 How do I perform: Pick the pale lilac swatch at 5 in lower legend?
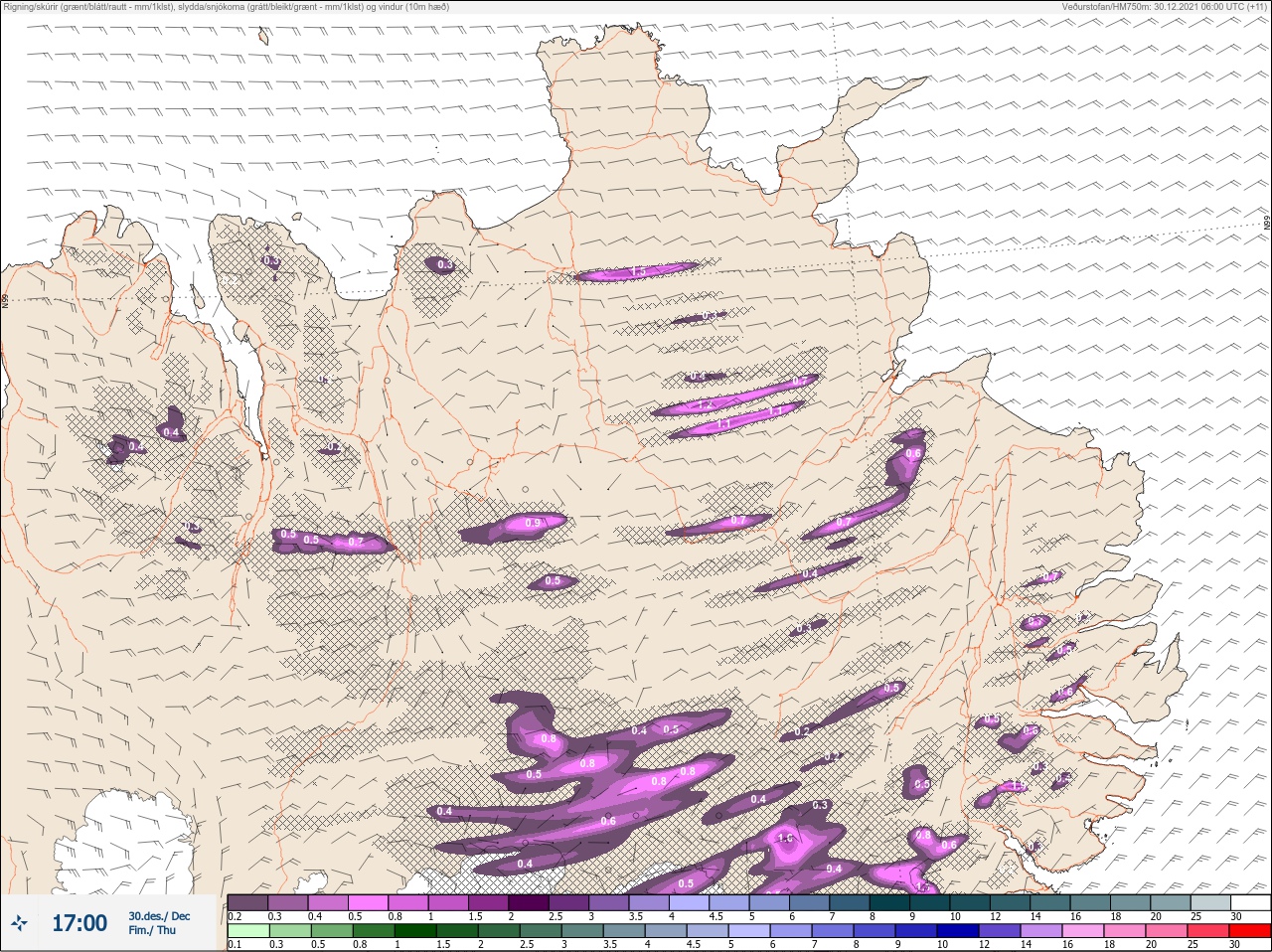(749, 932)
